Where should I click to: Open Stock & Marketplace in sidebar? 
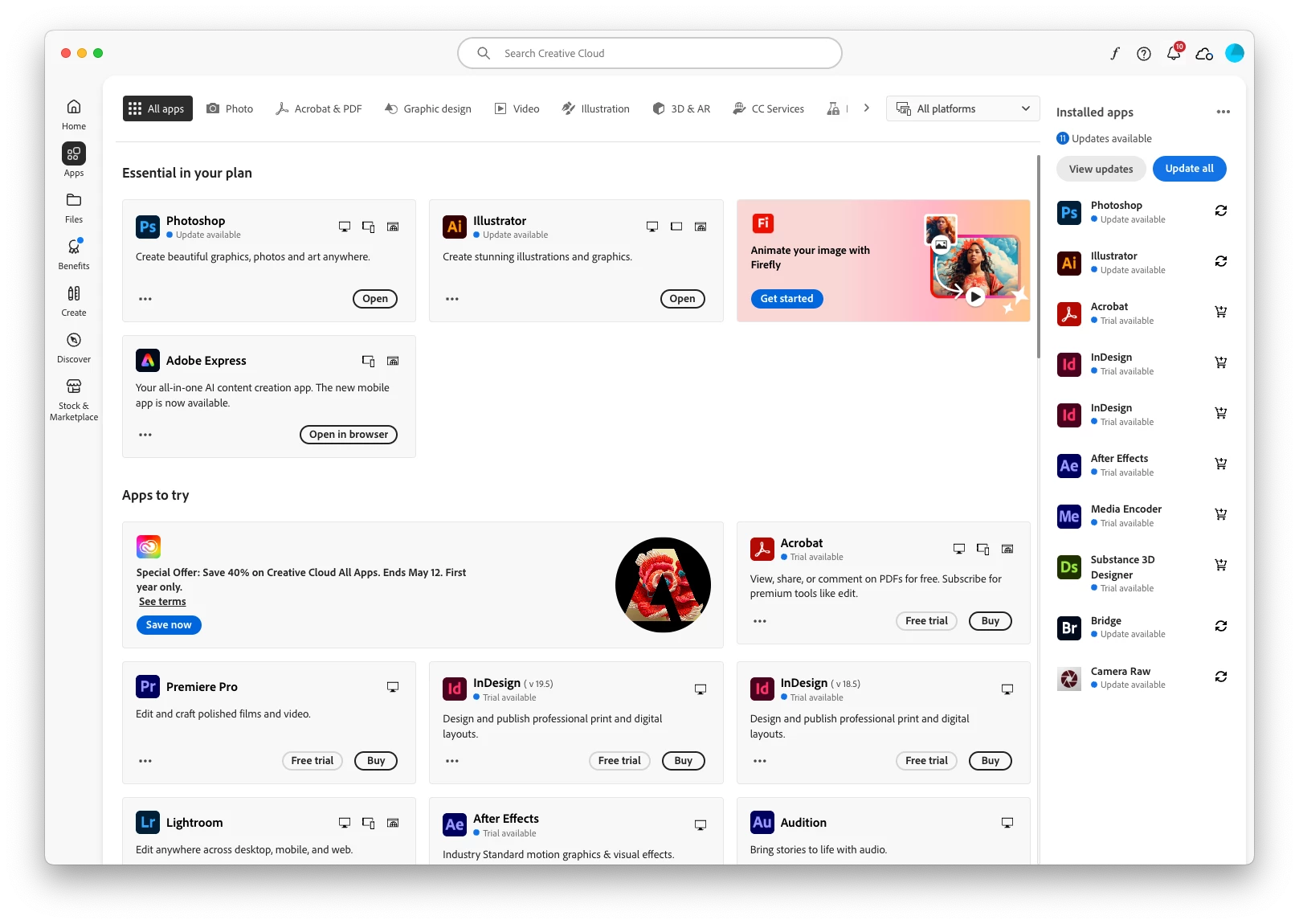point(73,399)
